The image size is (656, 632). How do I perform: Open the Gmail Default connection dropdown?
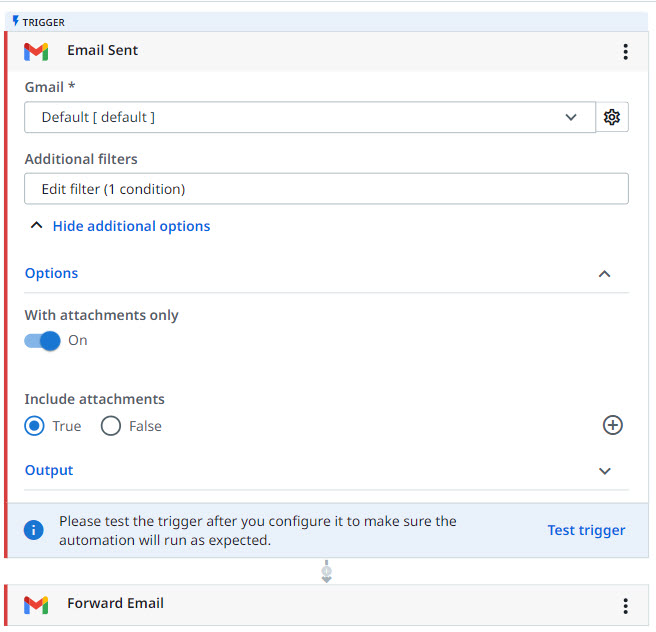310,117
